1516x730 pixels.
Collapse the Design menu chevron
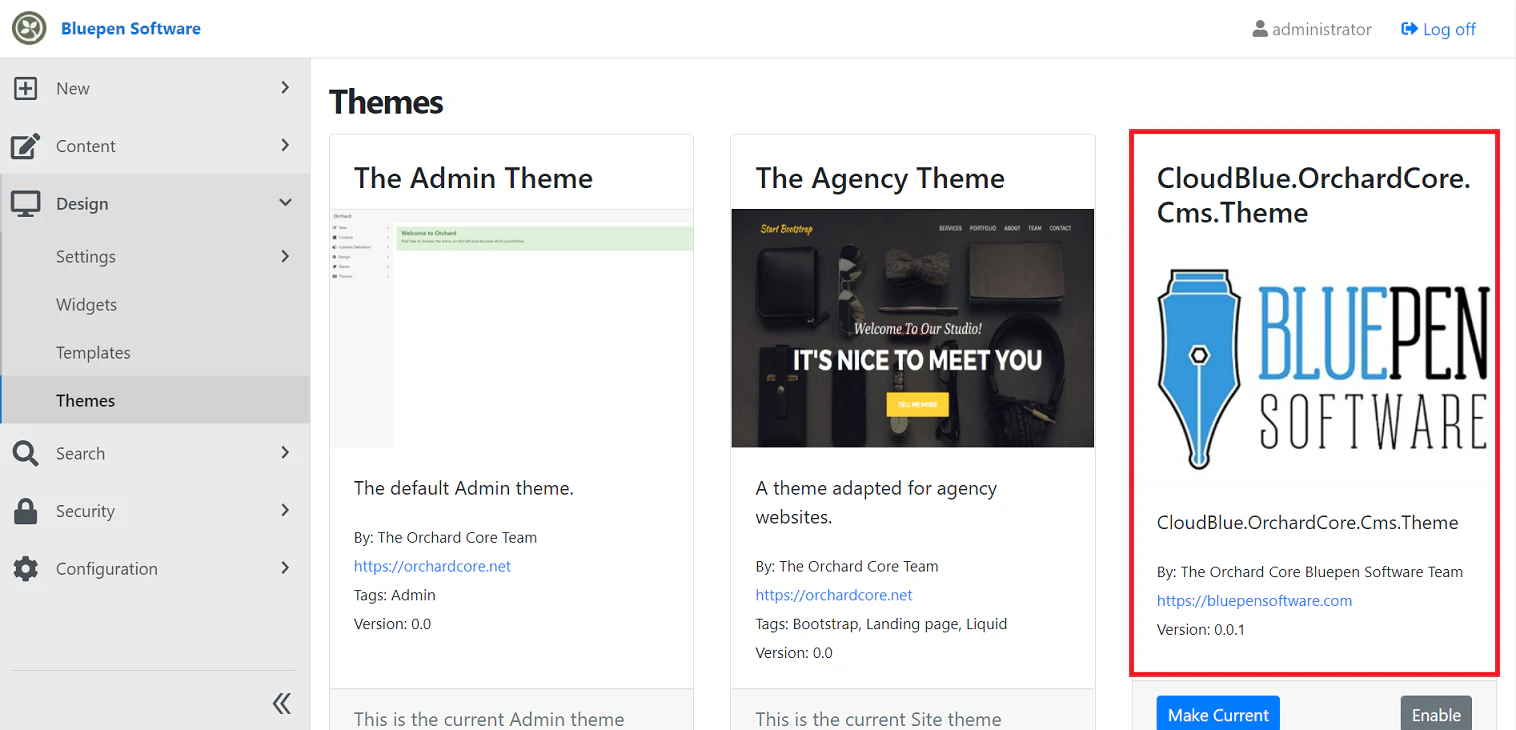pyautogui.click(x=285, y=203)
